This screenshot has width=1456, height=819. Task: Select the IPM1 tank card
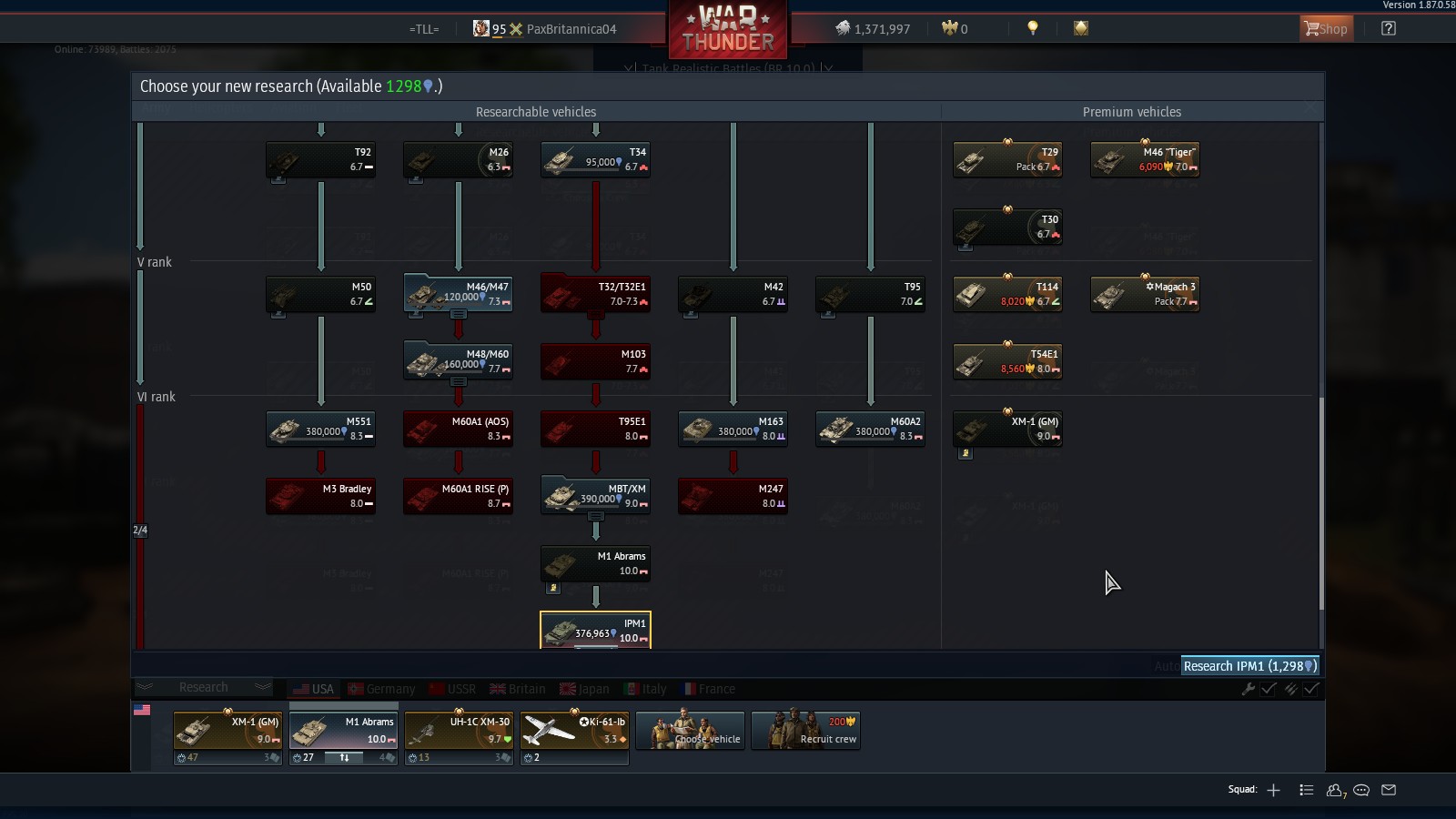tap(596, 631)
